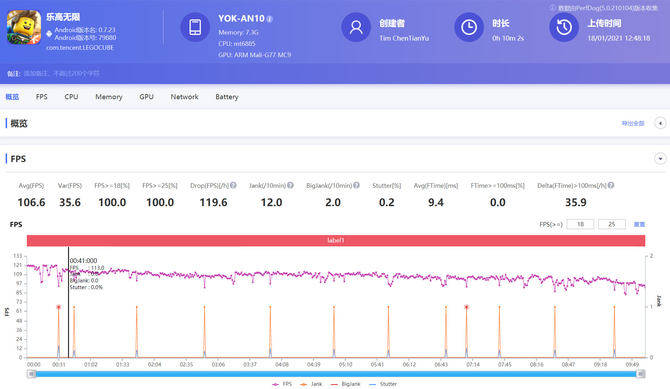This screenshot has width=670, height=389.
Task: Open the GPU tab
Action: coord(146,97)
